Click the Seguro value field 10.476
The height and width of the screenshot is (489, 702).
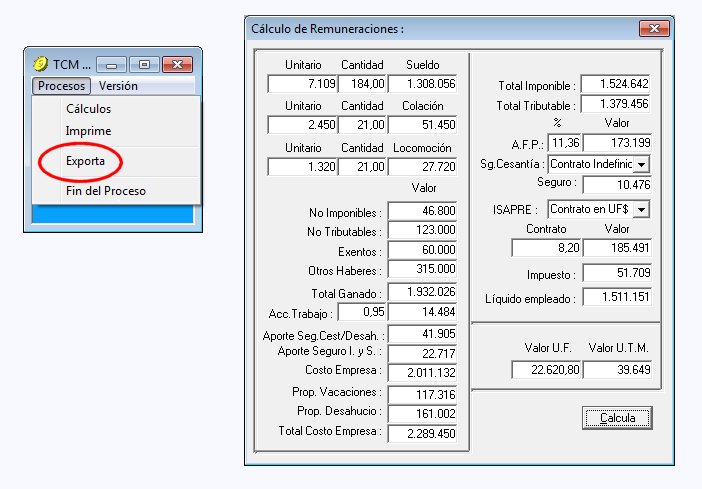[x=617, y=185]
